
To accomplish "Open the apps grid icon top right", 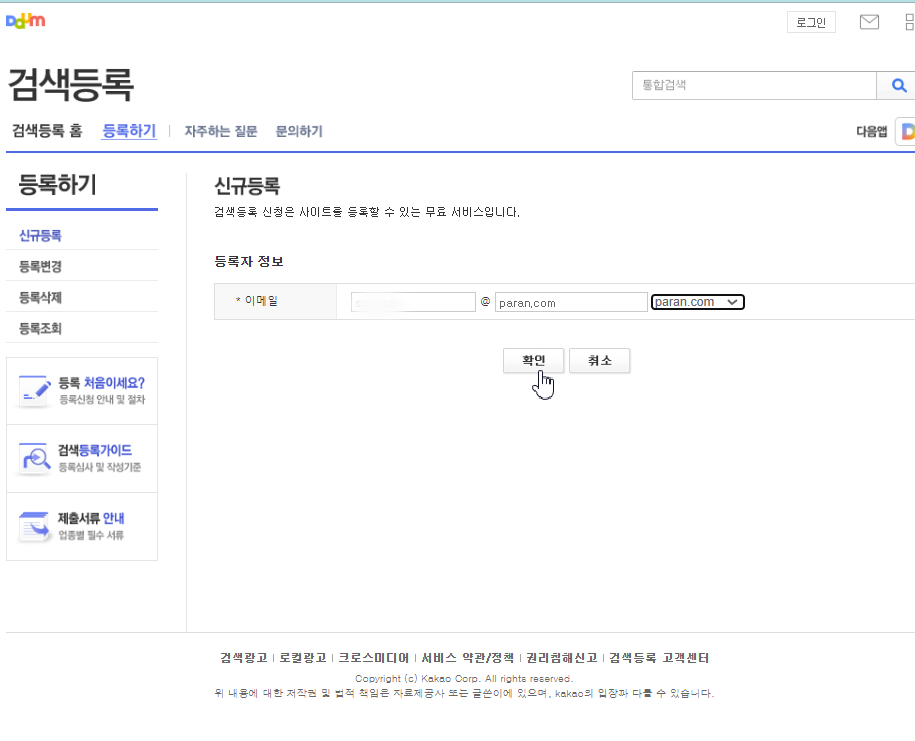I will (908, 21).
